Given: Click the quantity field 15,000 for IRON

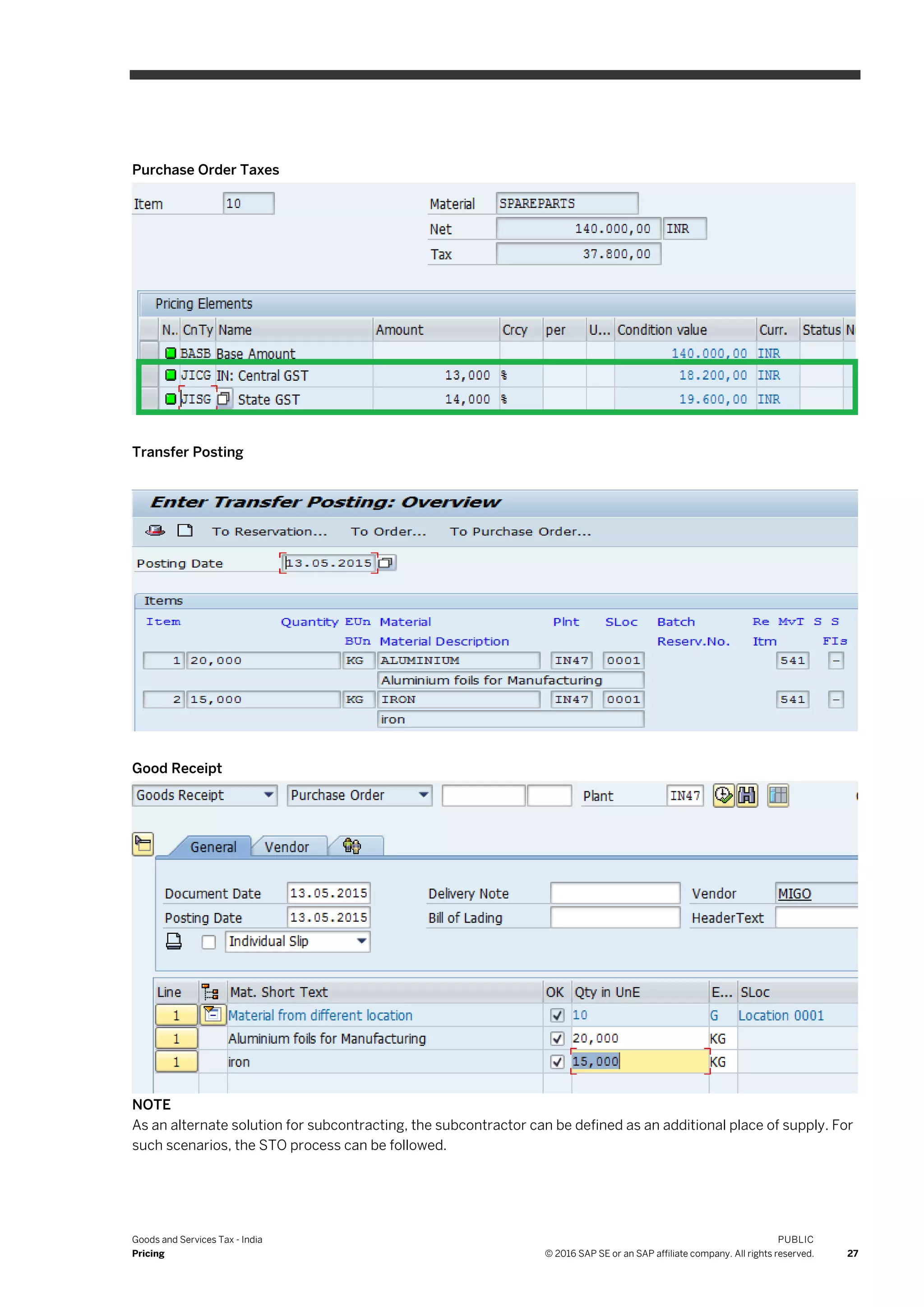Looking at the screenshot, I should point(263,699).
